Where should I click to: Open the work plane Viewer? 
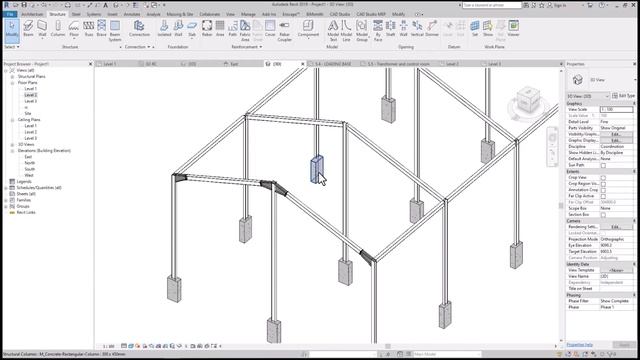pos(513,29)
